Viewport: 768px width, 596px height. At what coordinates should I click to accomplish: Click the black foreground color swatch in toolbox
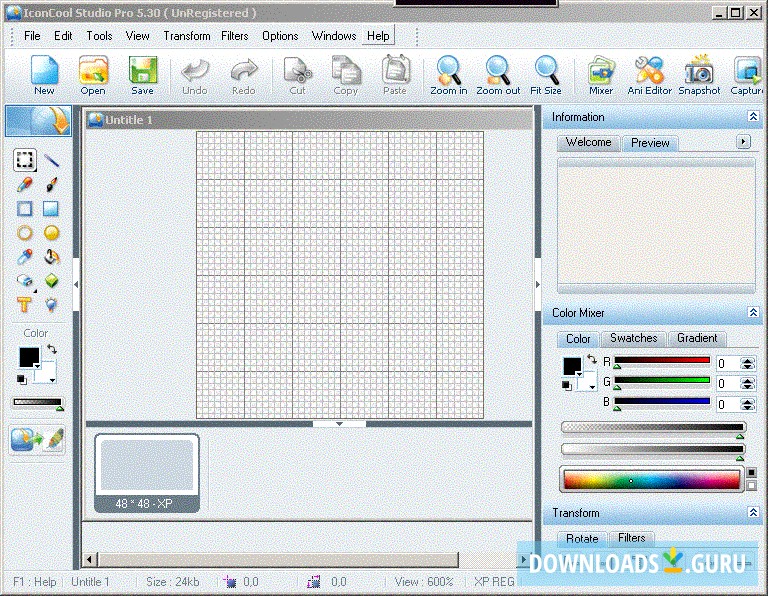click(29, 357)
